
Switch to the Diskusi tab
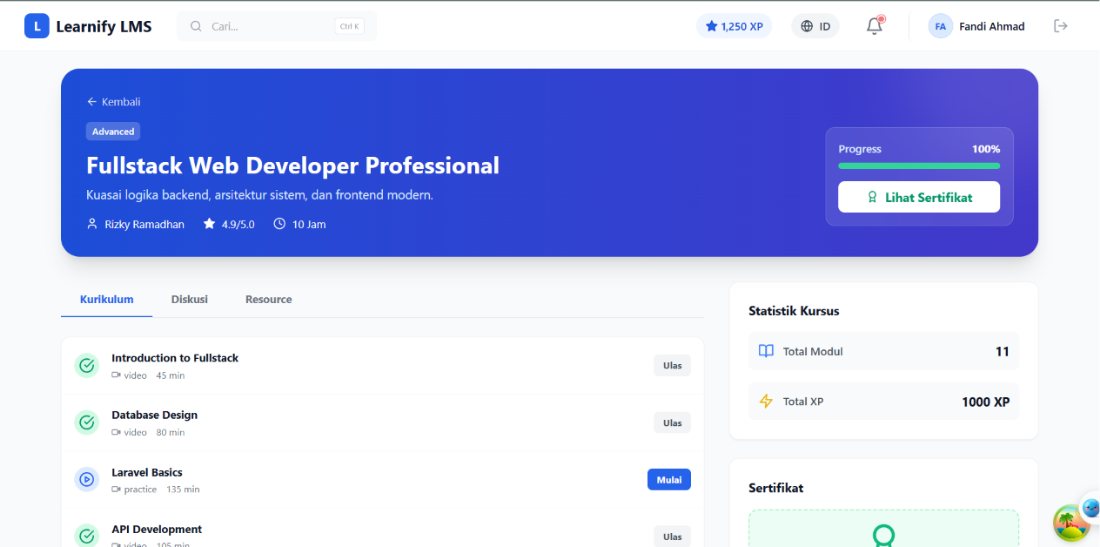189,299
